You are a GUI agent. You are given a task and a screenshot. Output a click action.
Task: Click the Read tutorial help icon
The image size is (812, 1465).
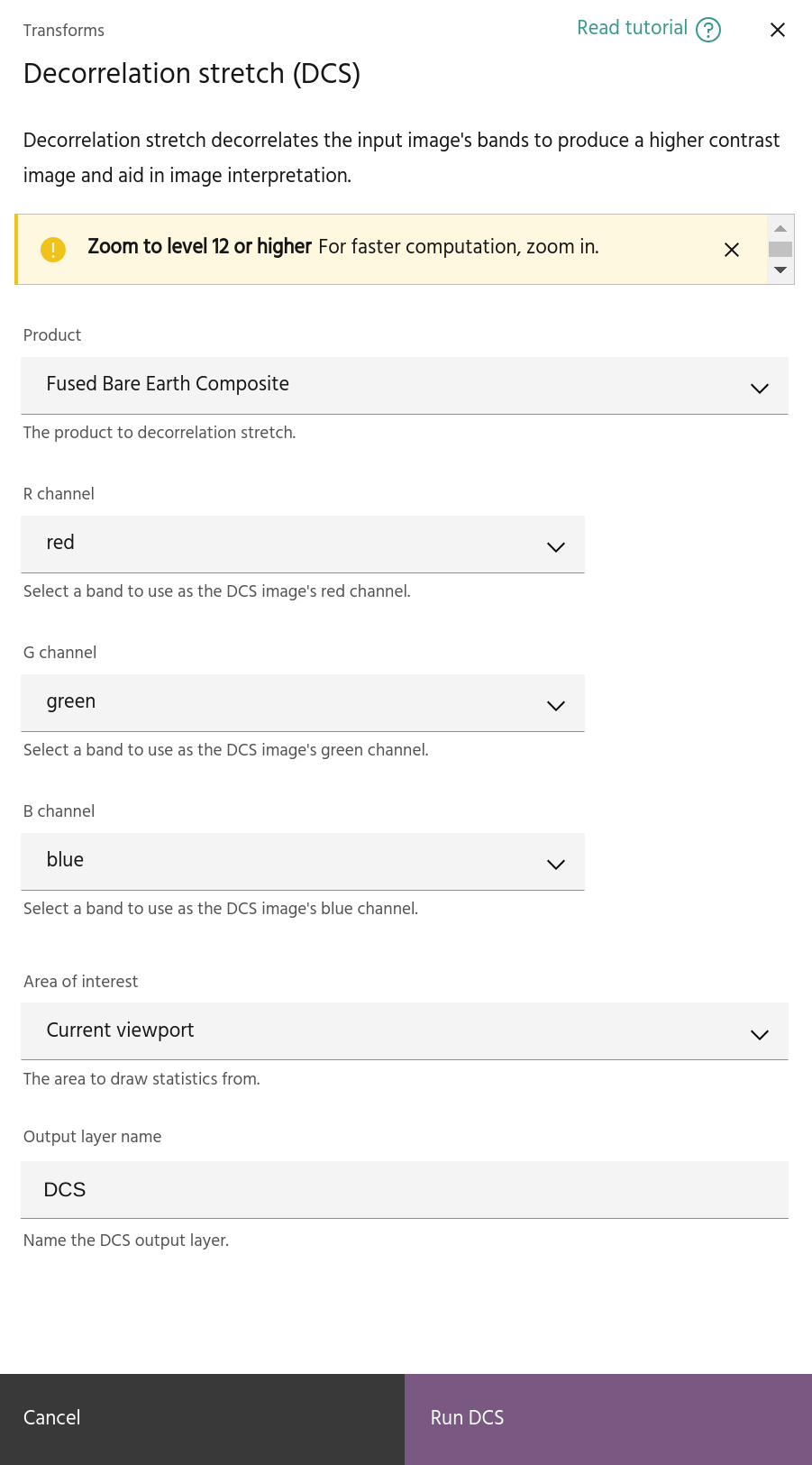708,30
